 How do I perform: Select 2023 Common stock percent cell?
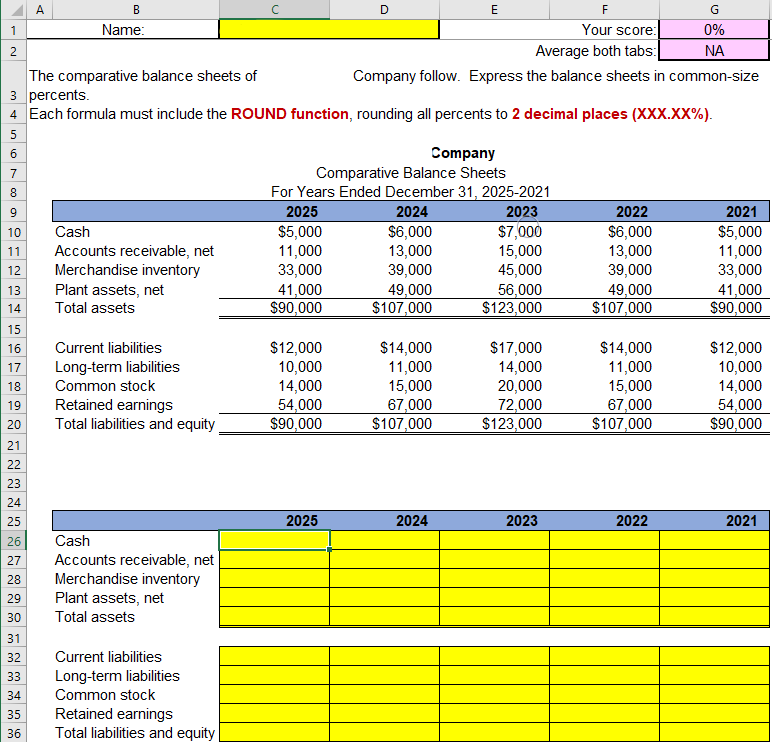pos(494,694)
